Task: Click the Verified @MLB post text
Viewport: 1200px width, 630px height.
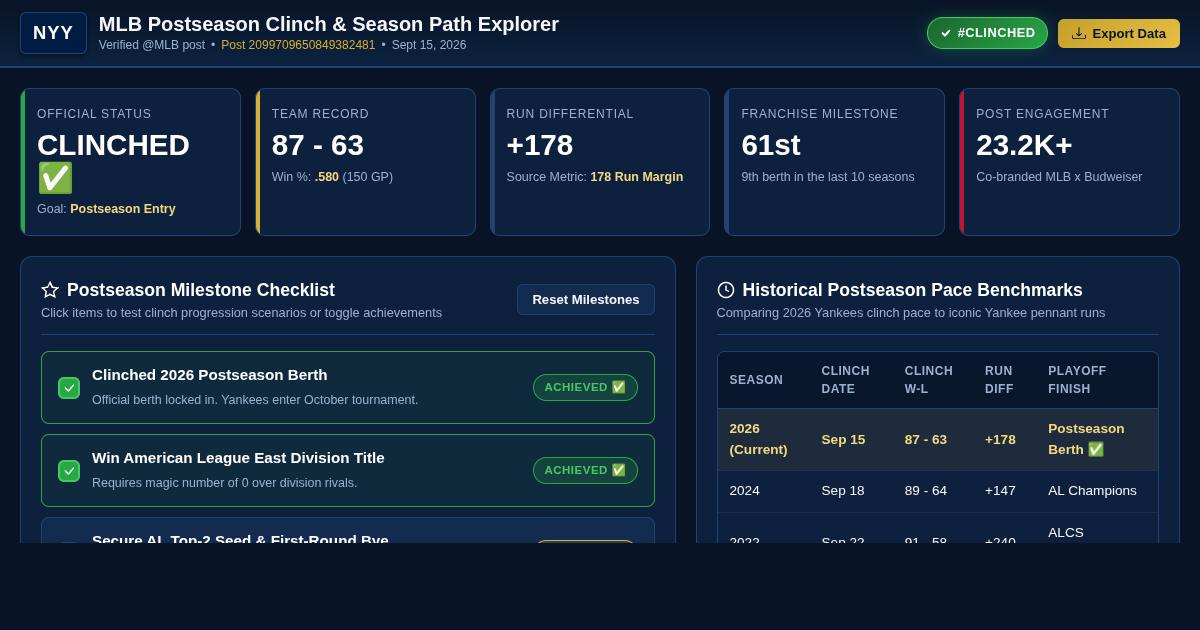Action: point(152,45)
